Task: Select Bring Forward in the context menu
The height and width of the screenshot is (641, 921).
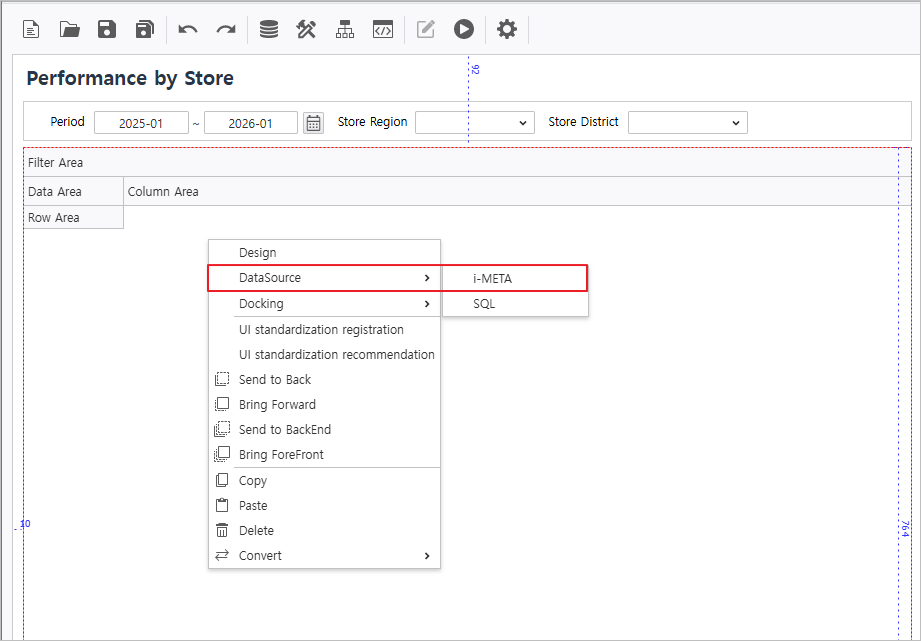Action: pos(277,405)
